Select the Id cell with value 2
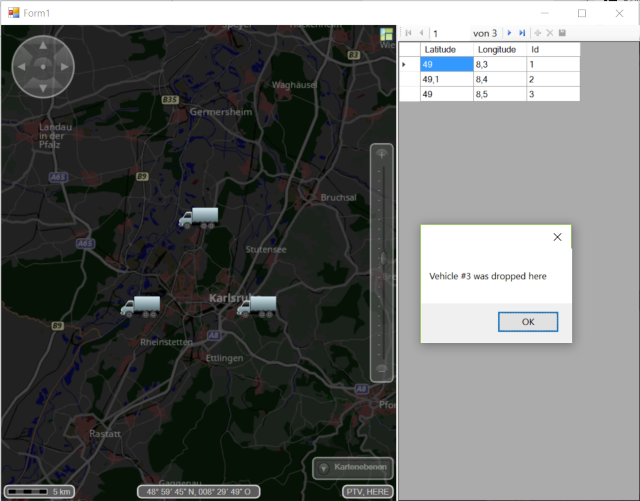 pyautogui.click(x=553, y=79)
